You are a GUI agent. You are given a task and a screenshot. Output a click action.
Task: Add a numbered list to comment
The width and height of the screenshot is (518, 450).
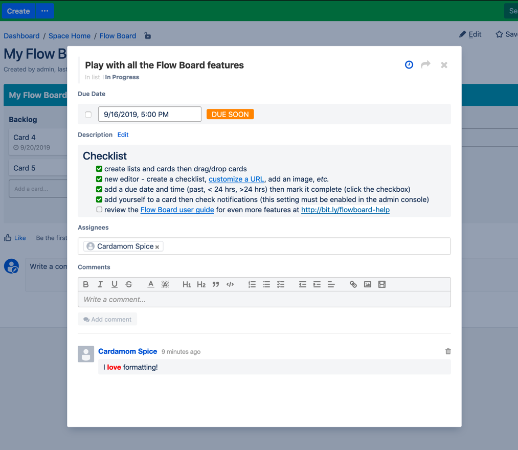252,284
